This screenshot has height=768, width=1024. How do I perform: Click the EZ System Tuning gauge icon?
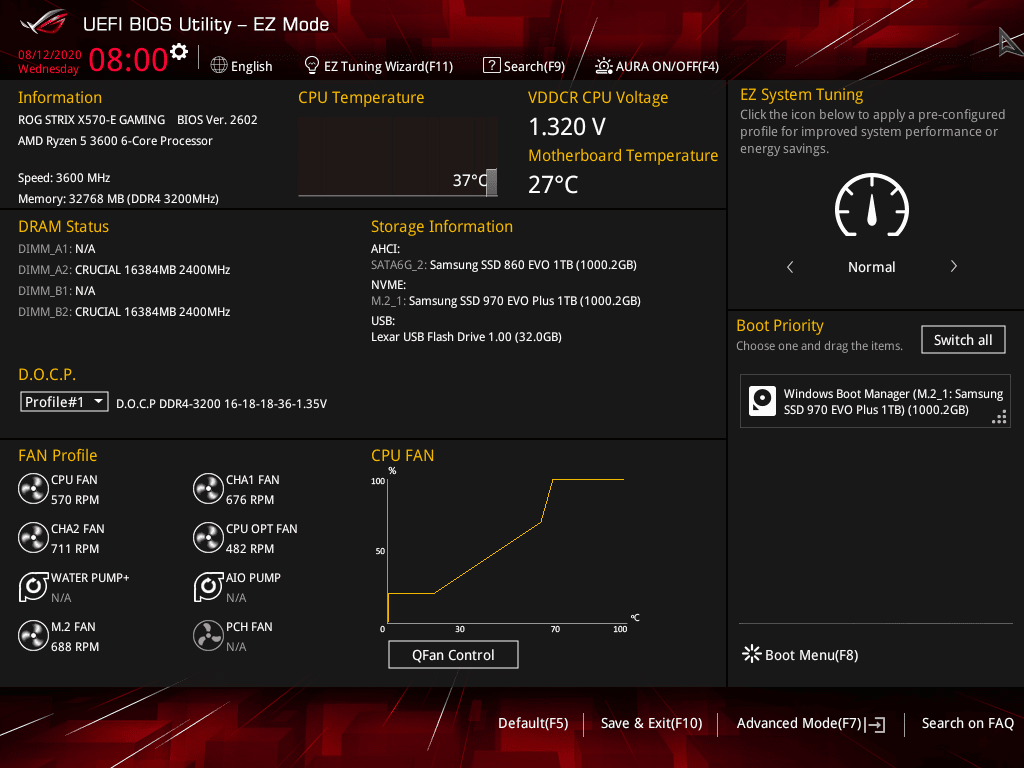point(872,205)
